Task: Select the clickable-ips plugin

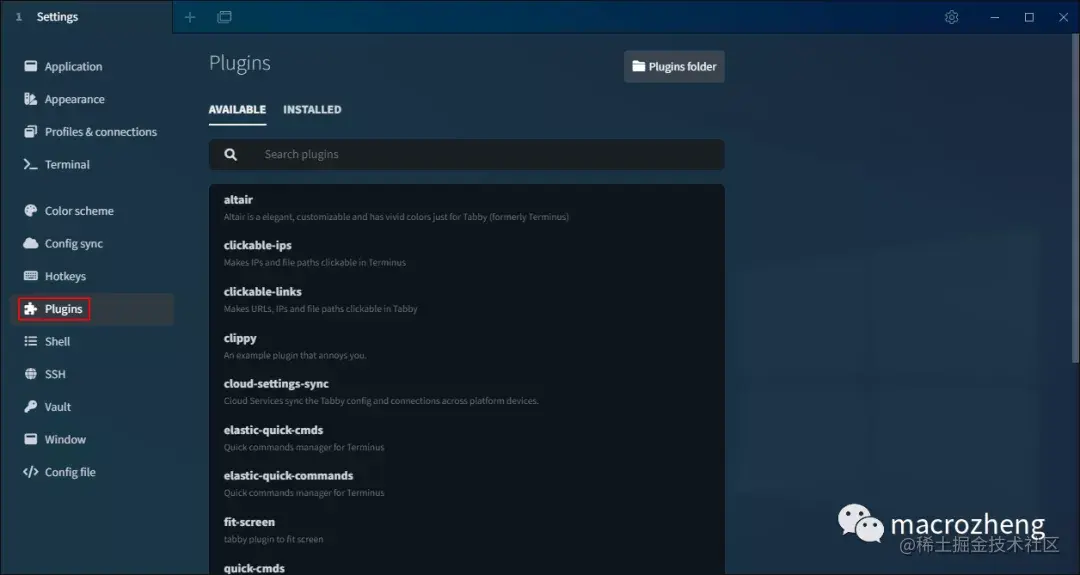Action: 467,253
